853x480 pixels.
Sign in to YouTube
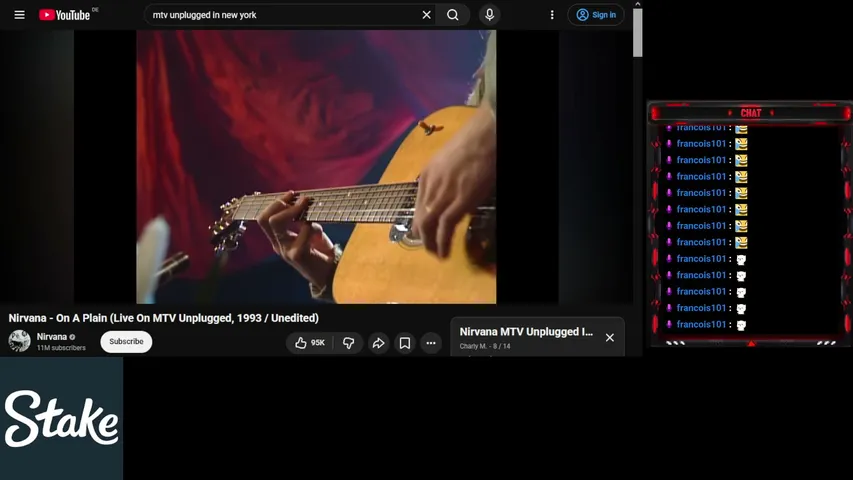tap(596, 15)
